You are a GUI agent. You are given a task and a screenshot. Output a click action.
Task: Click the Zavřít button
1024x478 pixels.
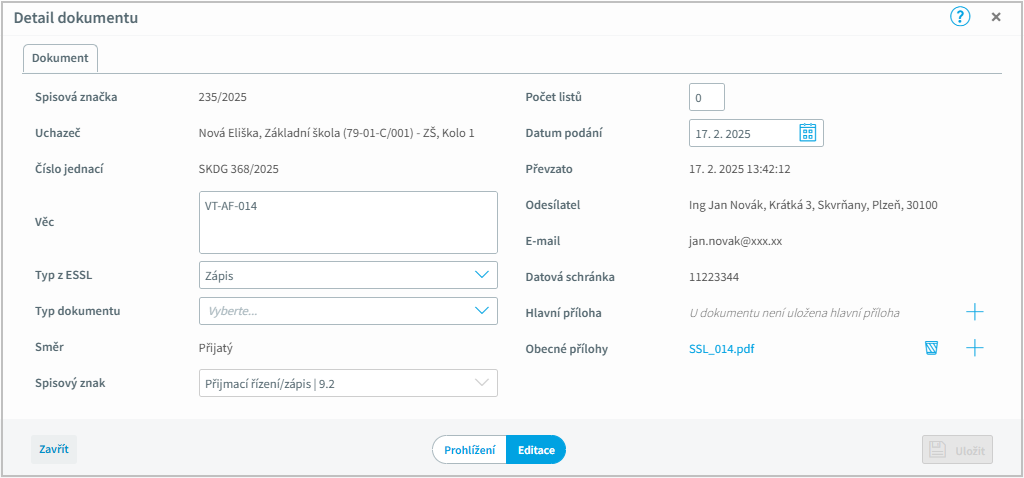point(54,449)
